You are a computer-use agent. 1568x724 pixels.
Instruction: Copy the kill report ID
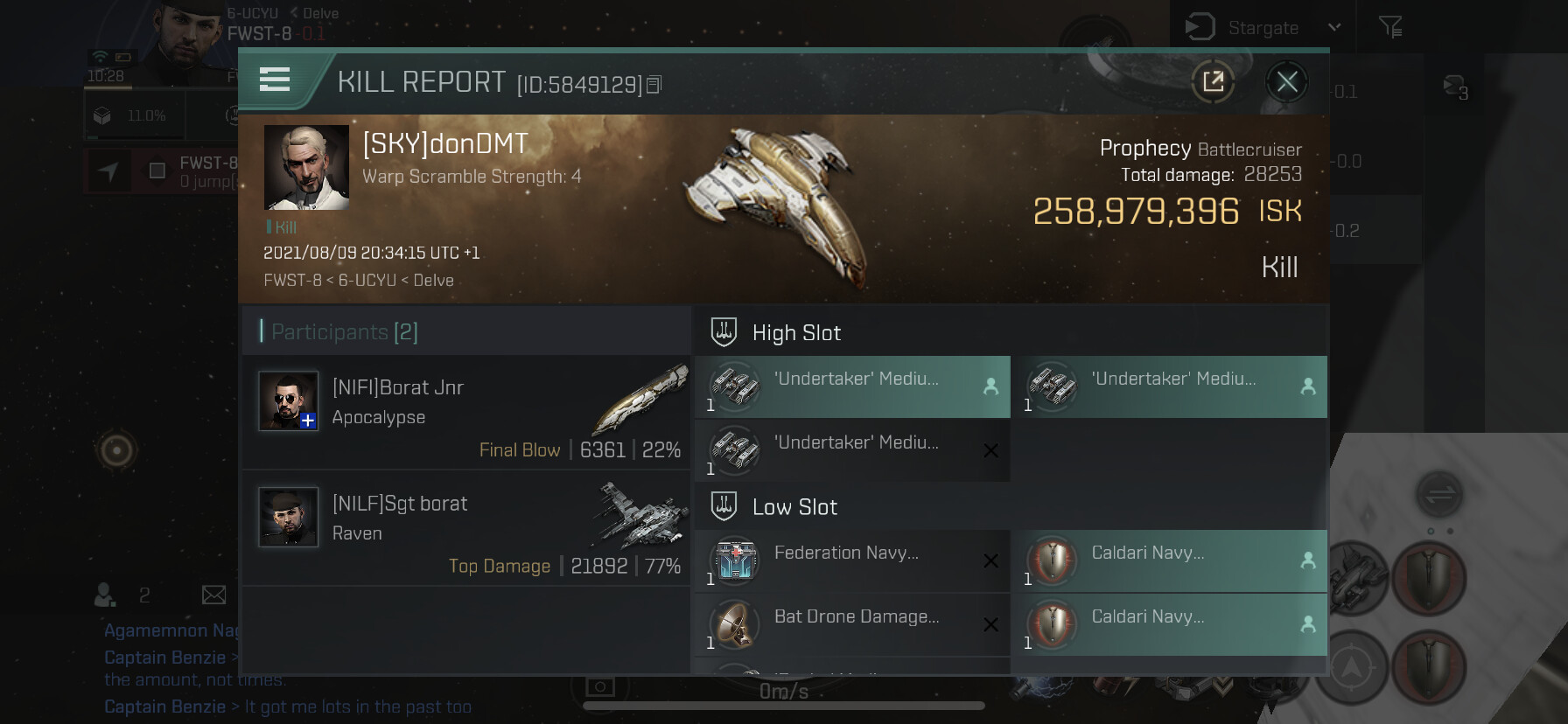point(654,84)
